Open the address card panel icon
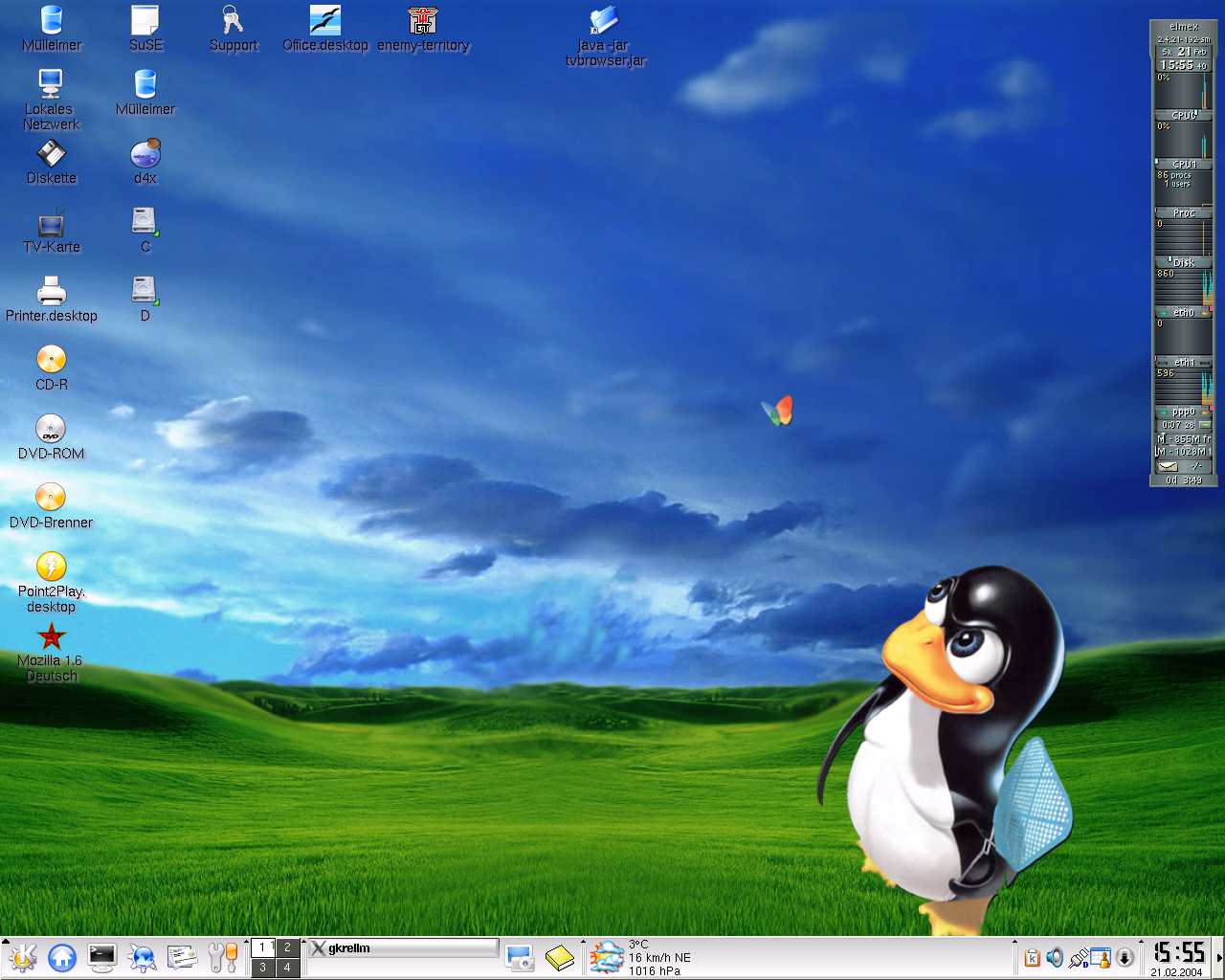 click(182, 957)
